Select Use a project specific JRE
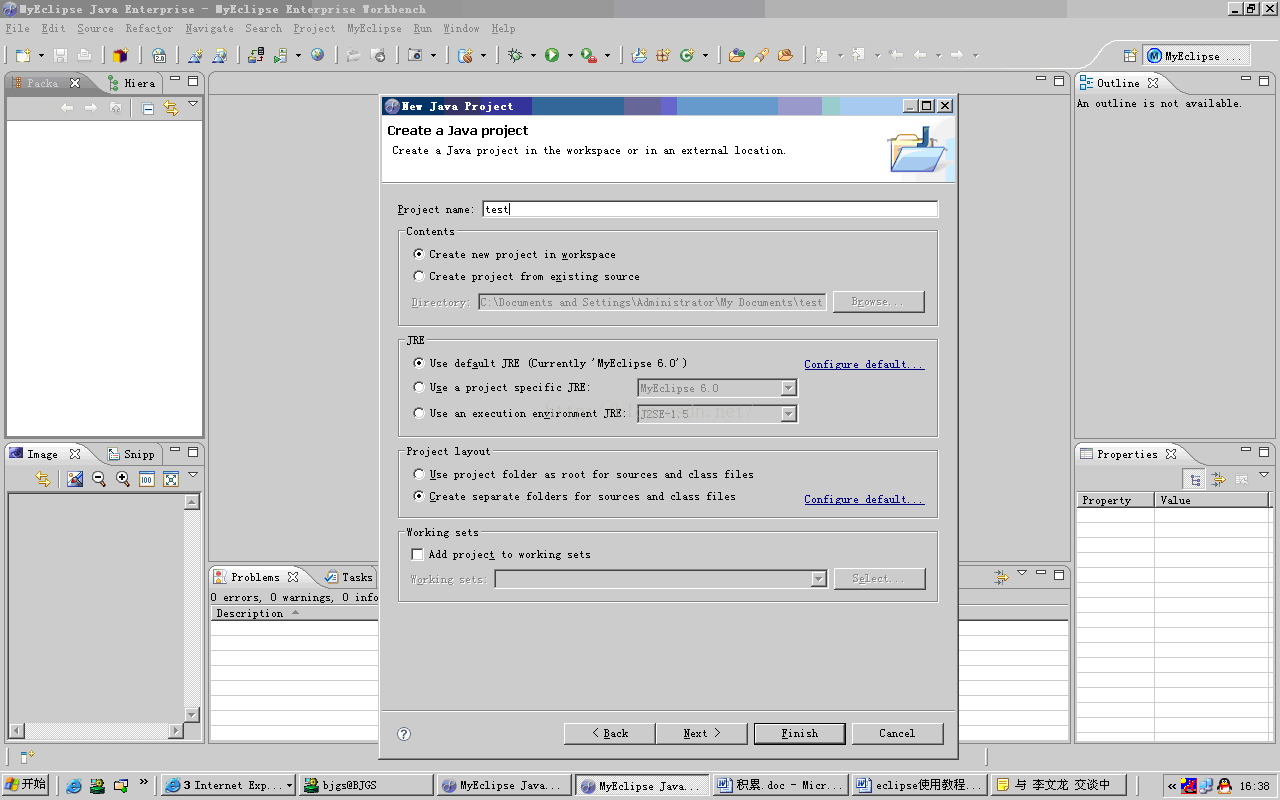The image size is (1280, 800). pos(502,387)
